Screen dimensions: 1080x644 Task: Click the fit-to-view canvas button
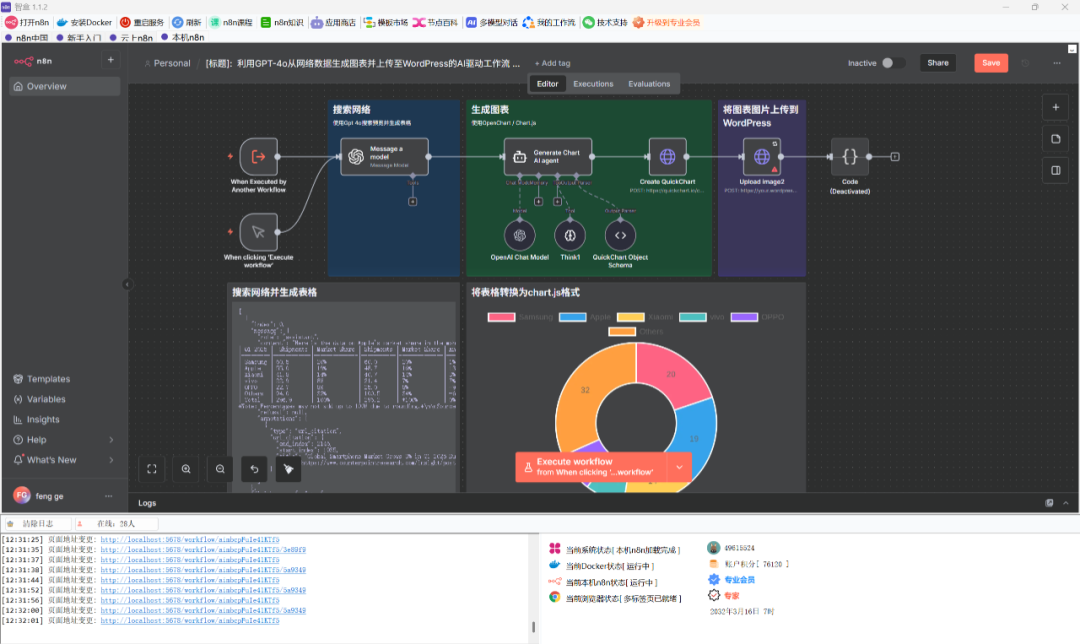[x=152, y=469]
